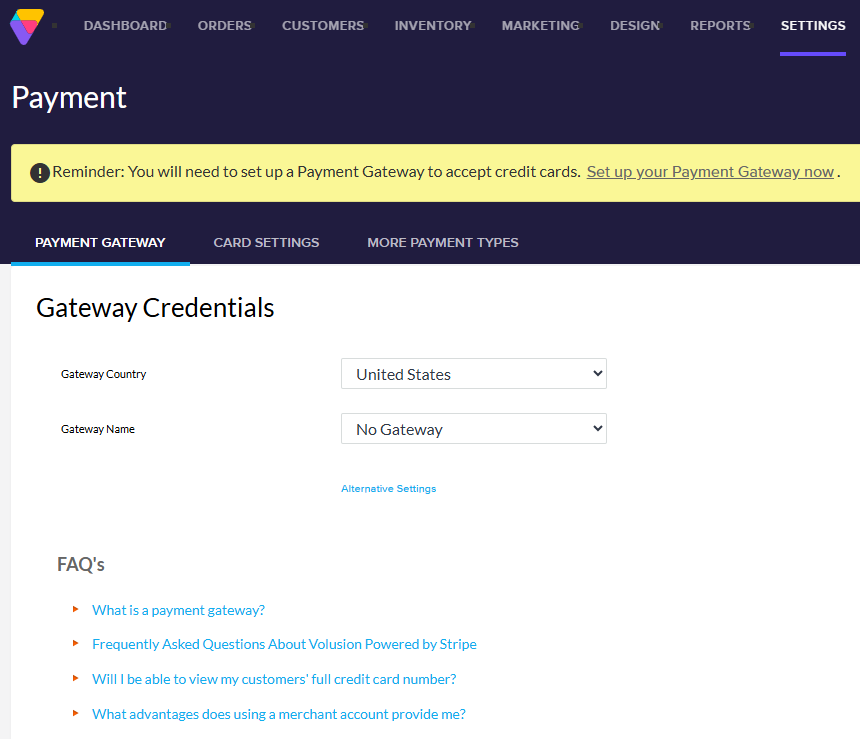860x739 pixels.
Task: Open the Alternative Settings link
Action: 388,488
